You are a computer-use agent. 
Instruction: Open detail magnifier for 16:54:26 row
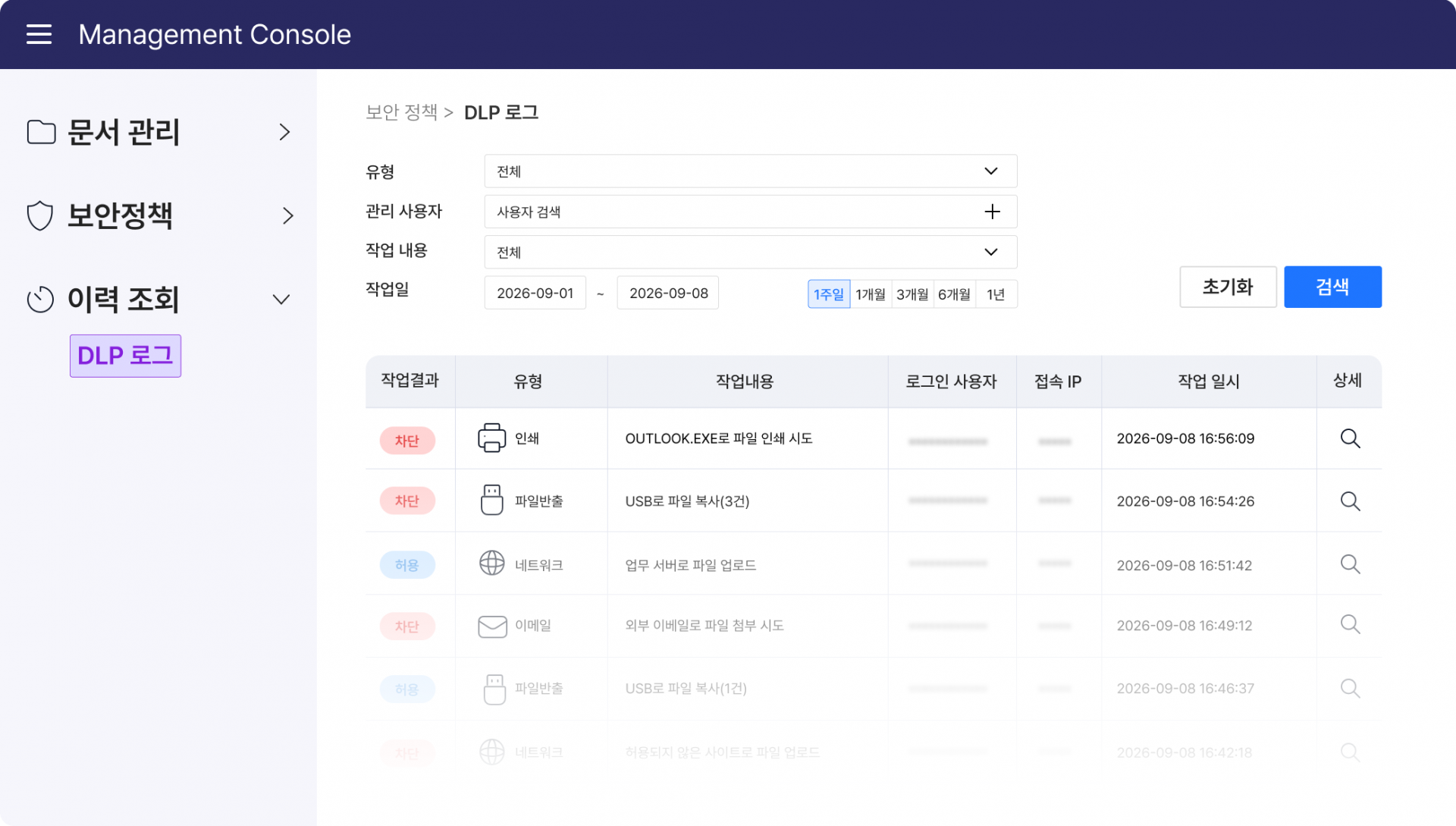1350,501
